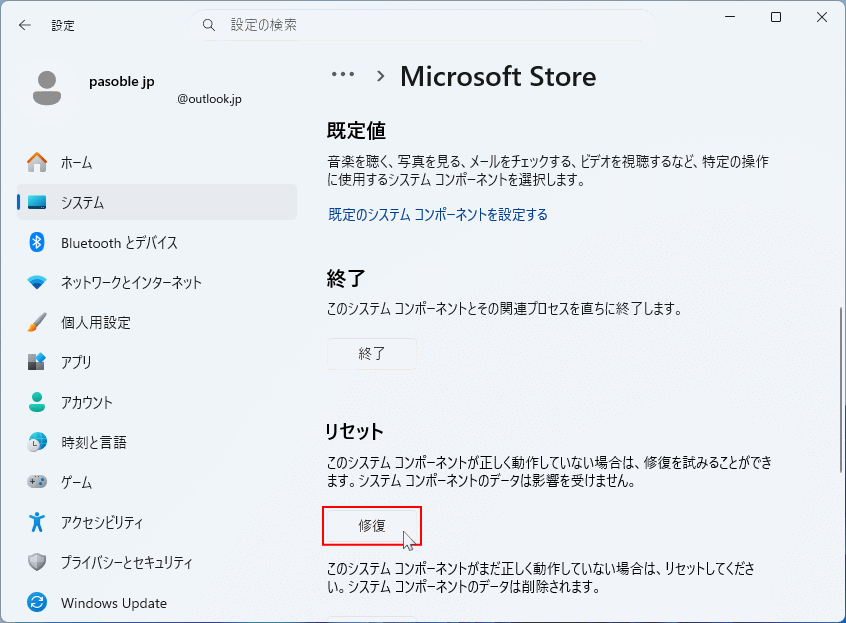This screenshot has width=846, height=623.
Task: Click the network Wi-Fi icon
Action: pos(37,282)
